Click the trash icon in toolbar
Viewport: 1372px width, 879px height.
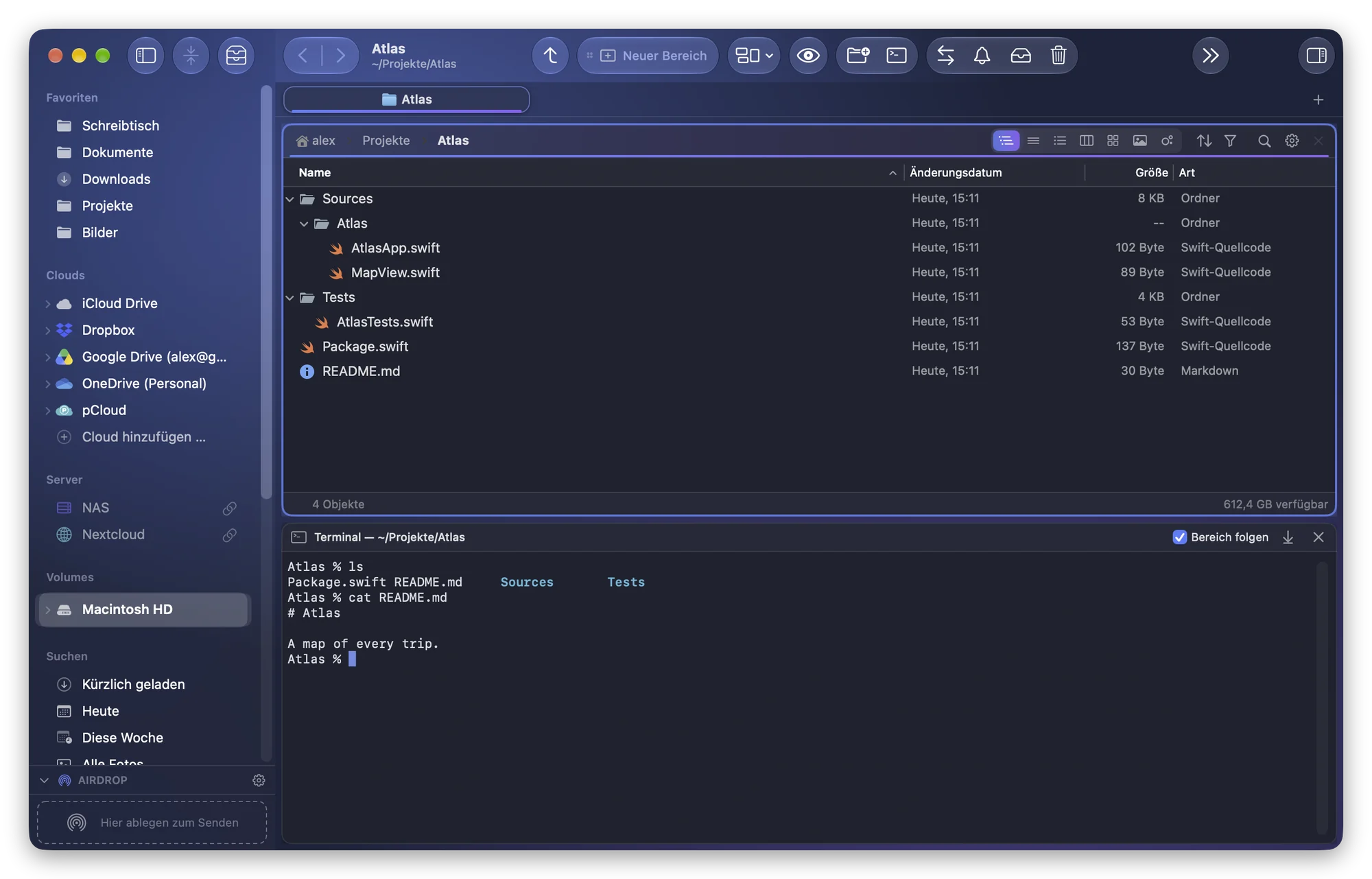pyautogui.click(x=1058, y=56)
